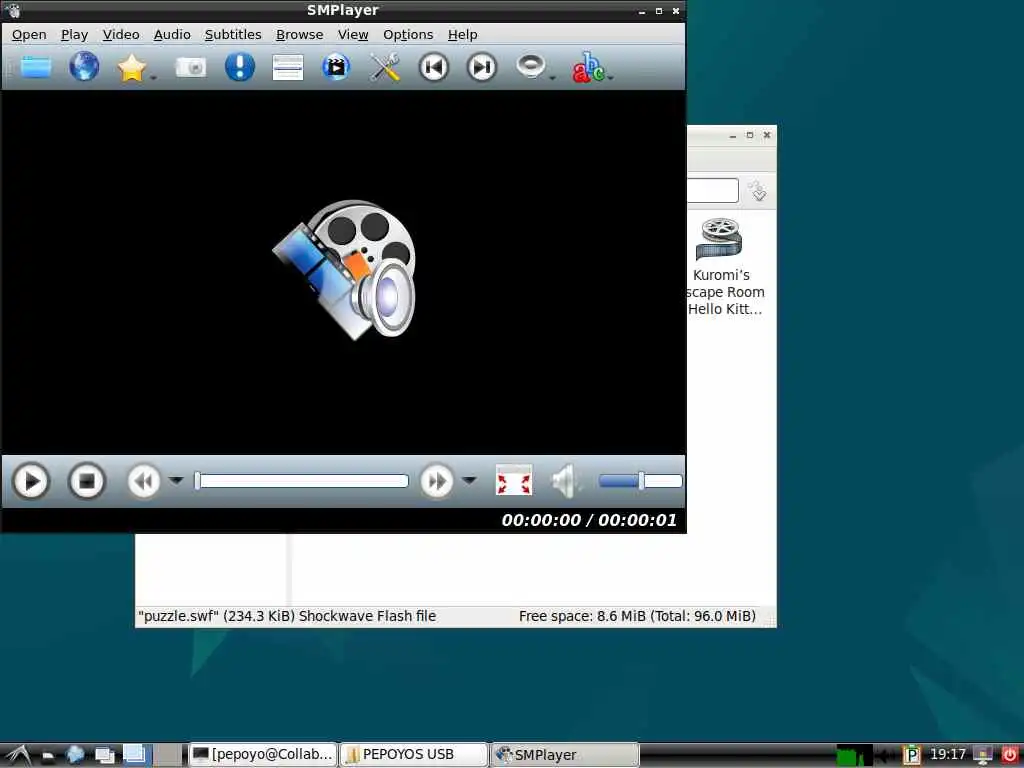
Task: Click the next track toolbar button
Action: [482, 67]
